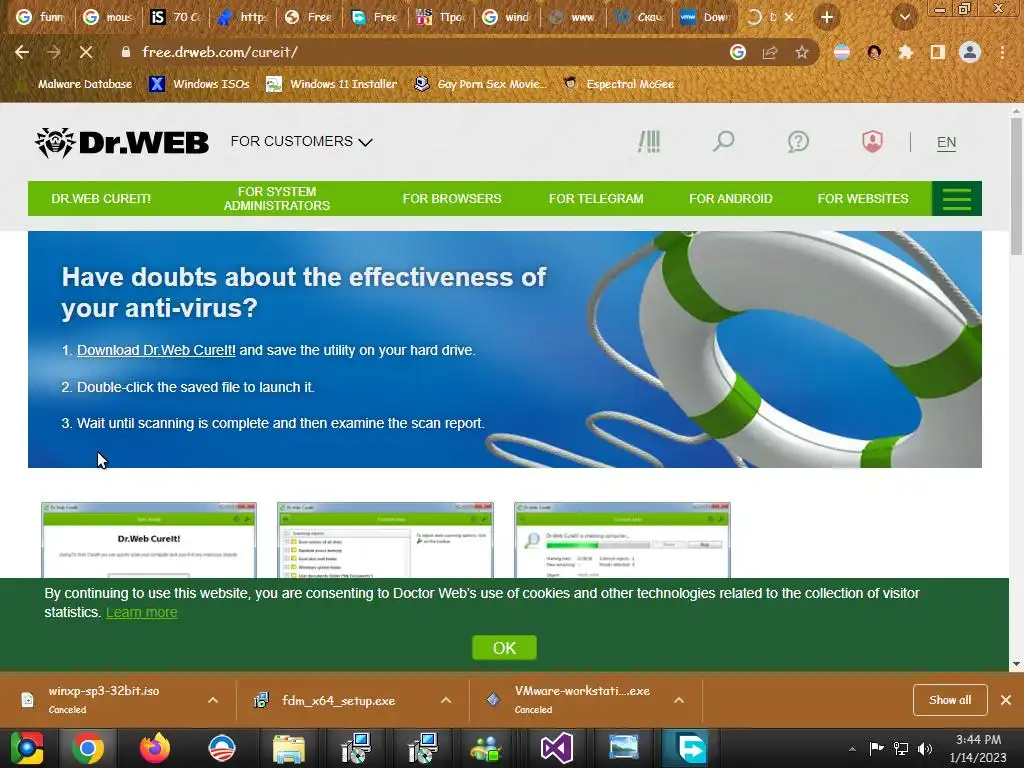The image size is (1024, 768).
Task: Open File Explorer from the taskbar
Action: pyautogui.click(x=289, y=748)
